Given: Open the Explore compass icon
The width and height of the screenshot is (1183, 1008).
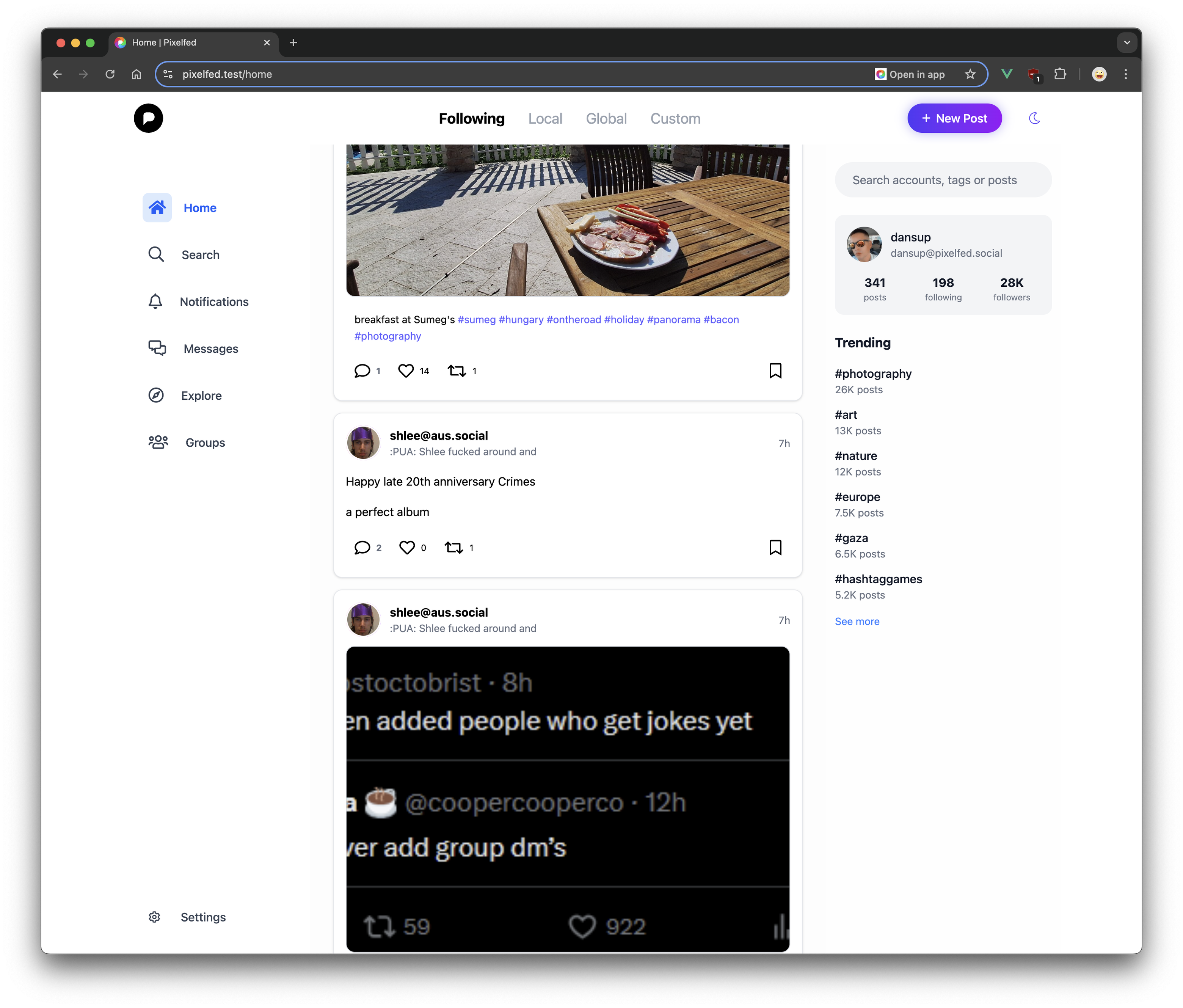Looking at the screenshot, I should coord(156,395).
